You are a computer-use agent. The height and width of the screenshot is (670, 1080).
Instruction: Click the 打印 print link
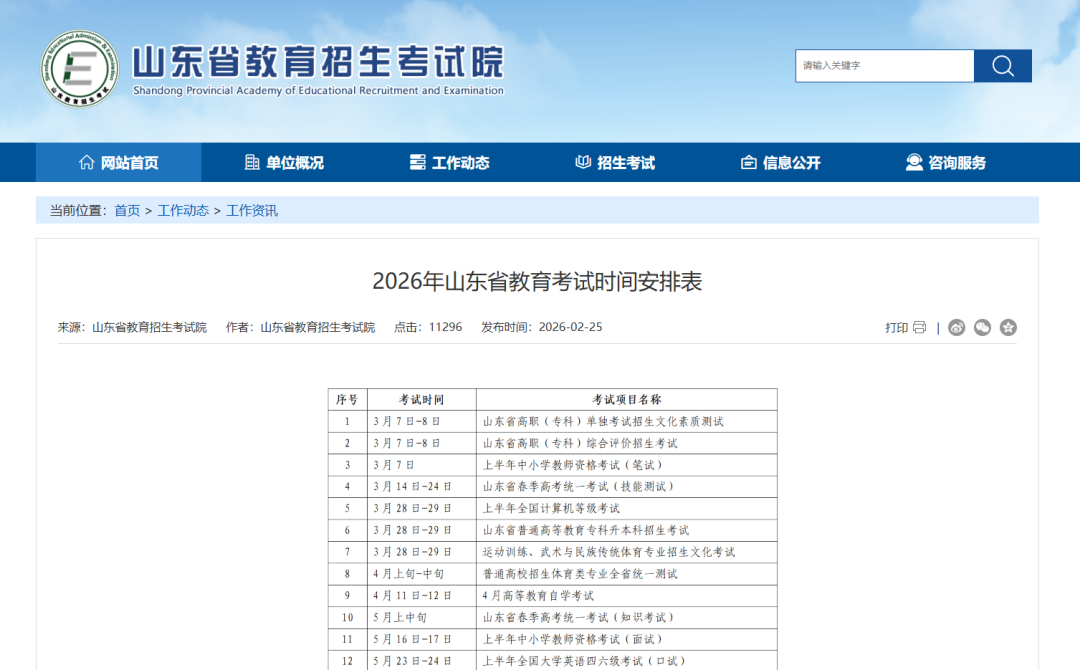pyautogui.click(x=896, y=328)
